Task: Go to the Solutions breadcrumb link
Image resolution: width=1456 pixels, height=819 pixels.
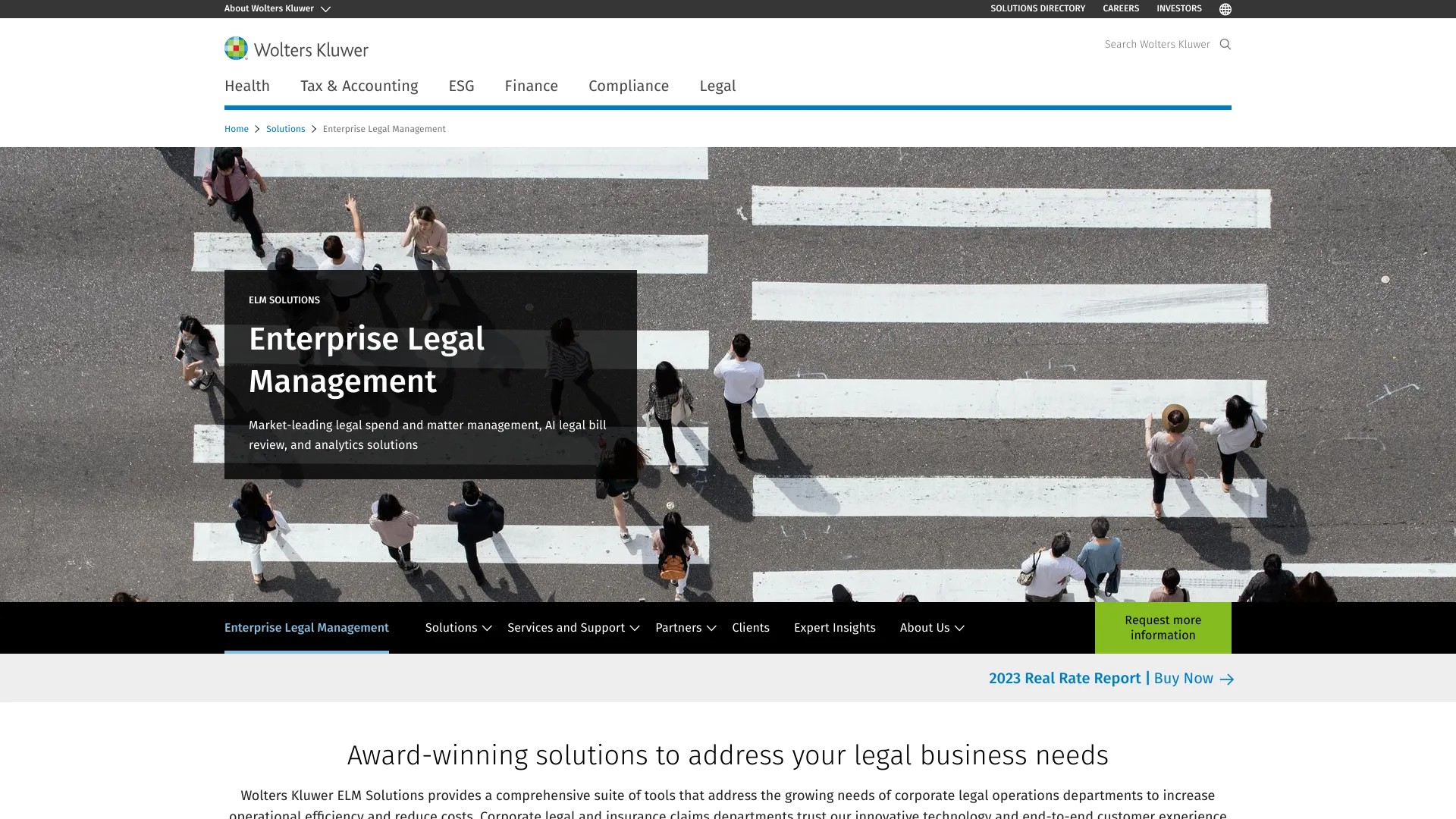Action: pyautogui.click(x=286, y=129)
